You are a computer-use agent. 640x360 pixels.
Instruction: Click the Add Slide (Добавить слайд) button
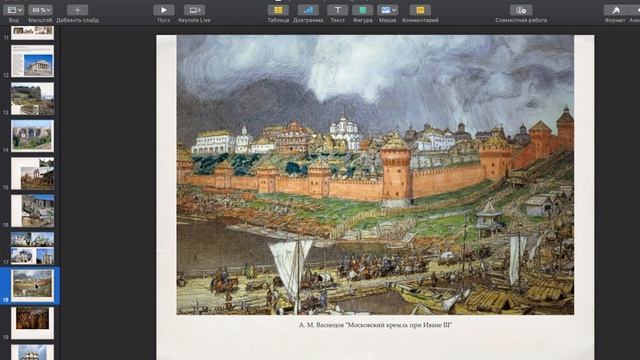point(78,10)
